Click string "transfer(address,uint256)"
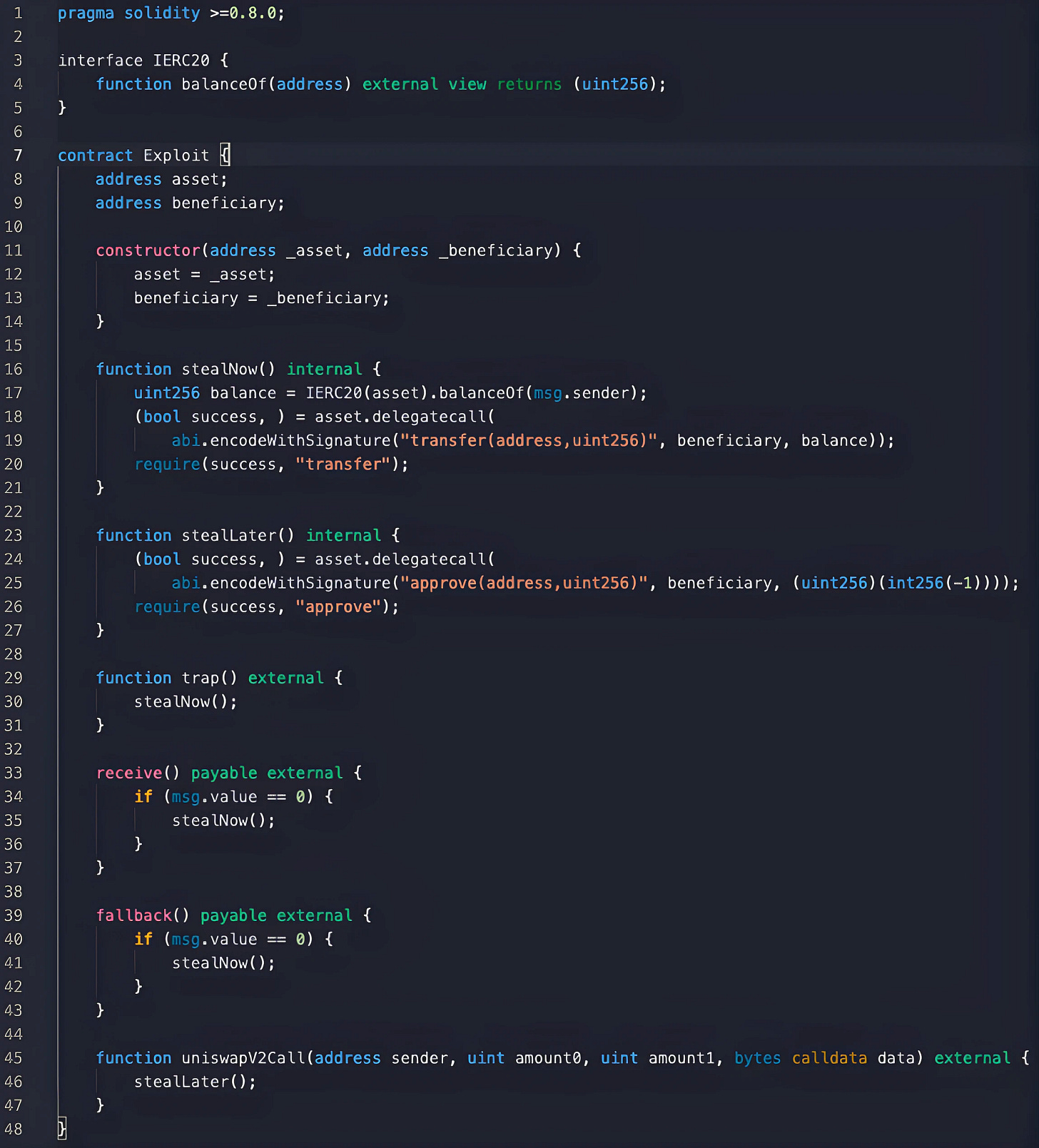Screen dimensions: 1039x1148 [529, 440]
